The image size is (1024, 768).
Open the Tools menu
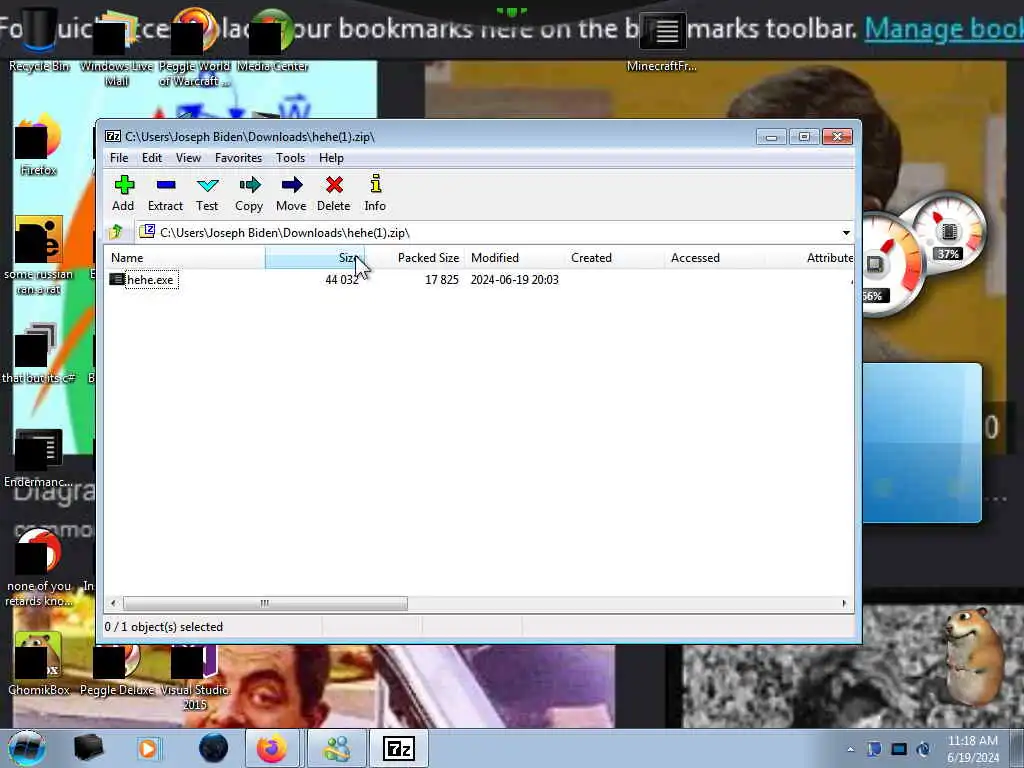(291, 158)
